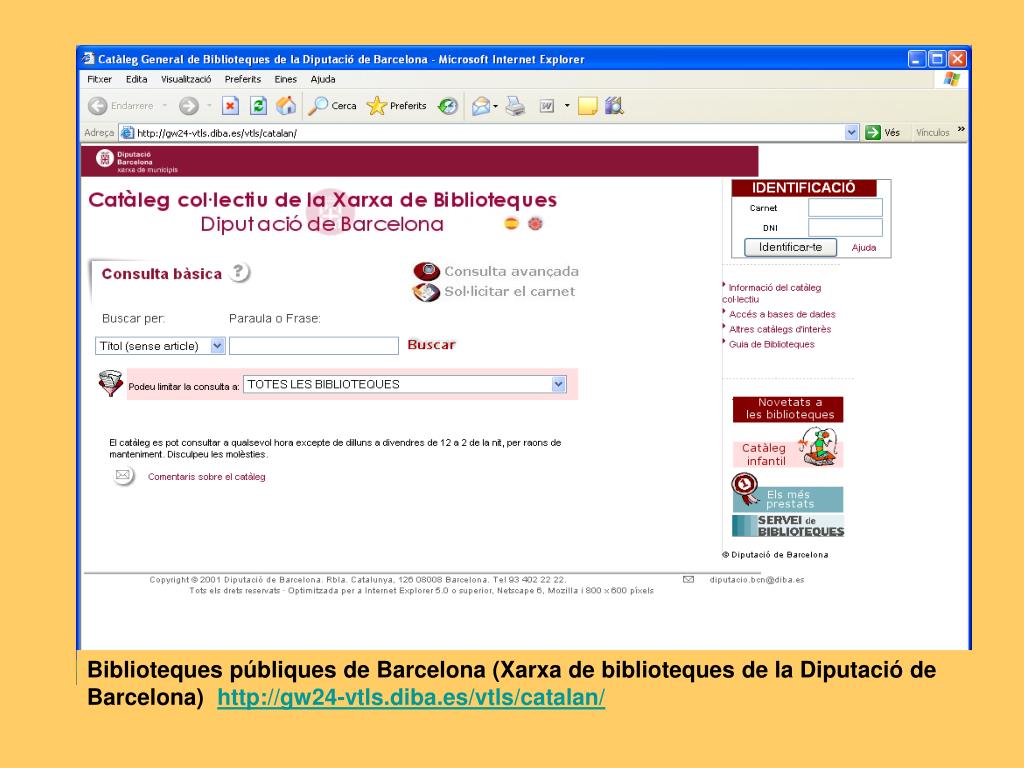Switch language with Spanish flag icon
Screen dimensions: 1024x768
click(x=511, y=223)
